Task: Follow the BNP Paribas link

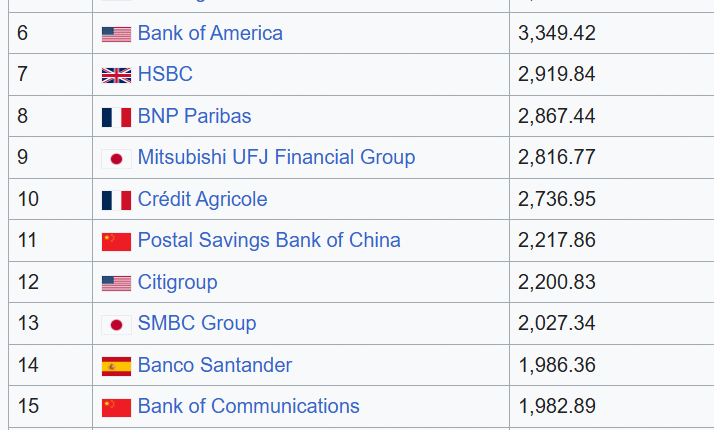Action: click(x=194, y=116)
